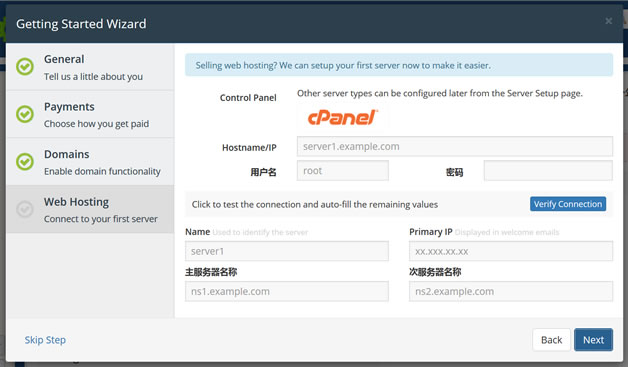The height and width of the screenshot is (367, 628).
Task: Click the green checkmark icon beside General
Action: (25, 67)
